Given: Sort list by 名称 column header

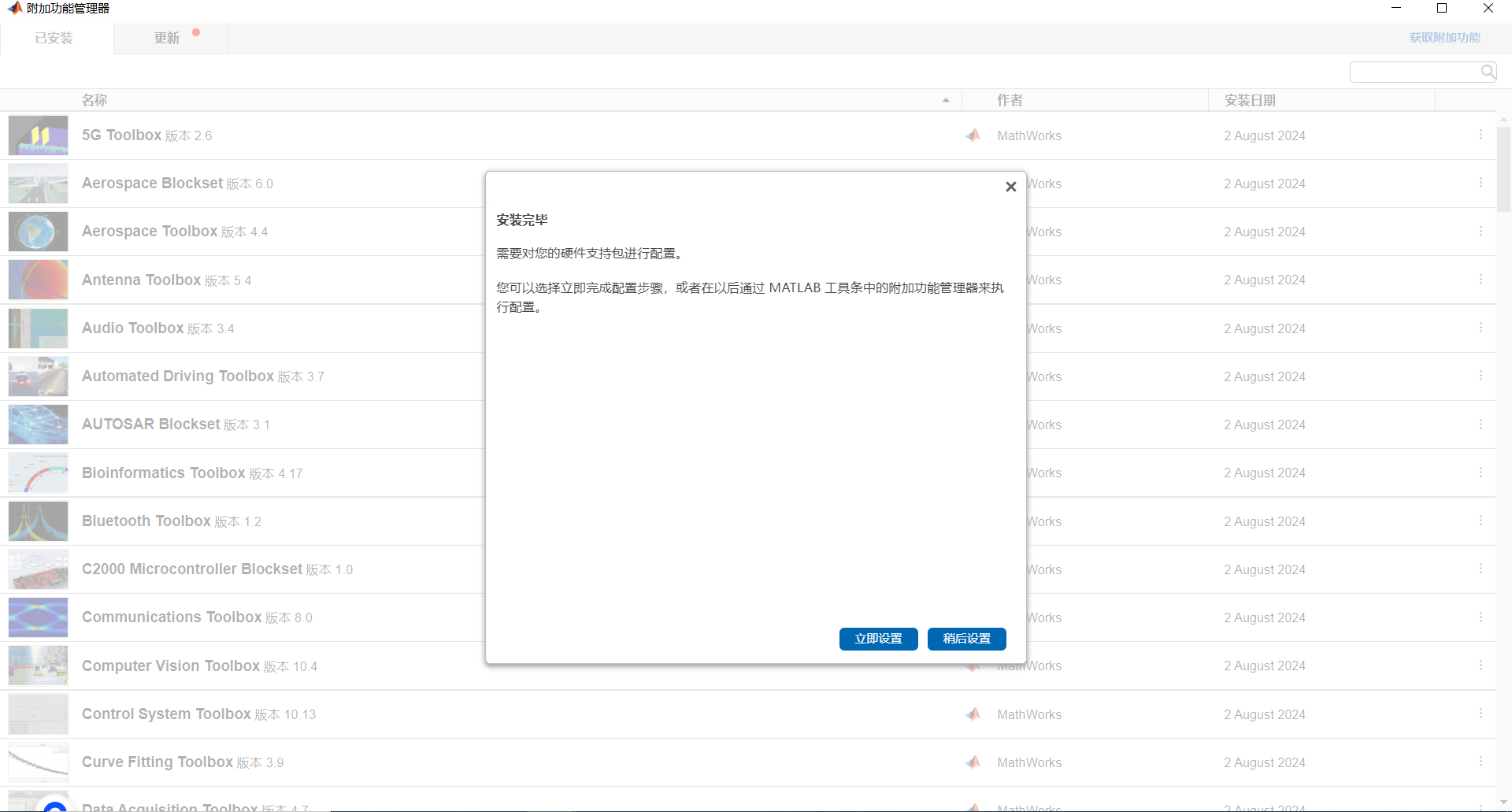Looking at the screenshot, I should (94, 100).
